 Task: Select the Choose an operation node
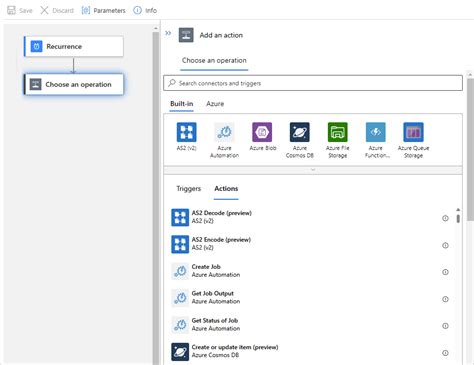tap(74, 84)
